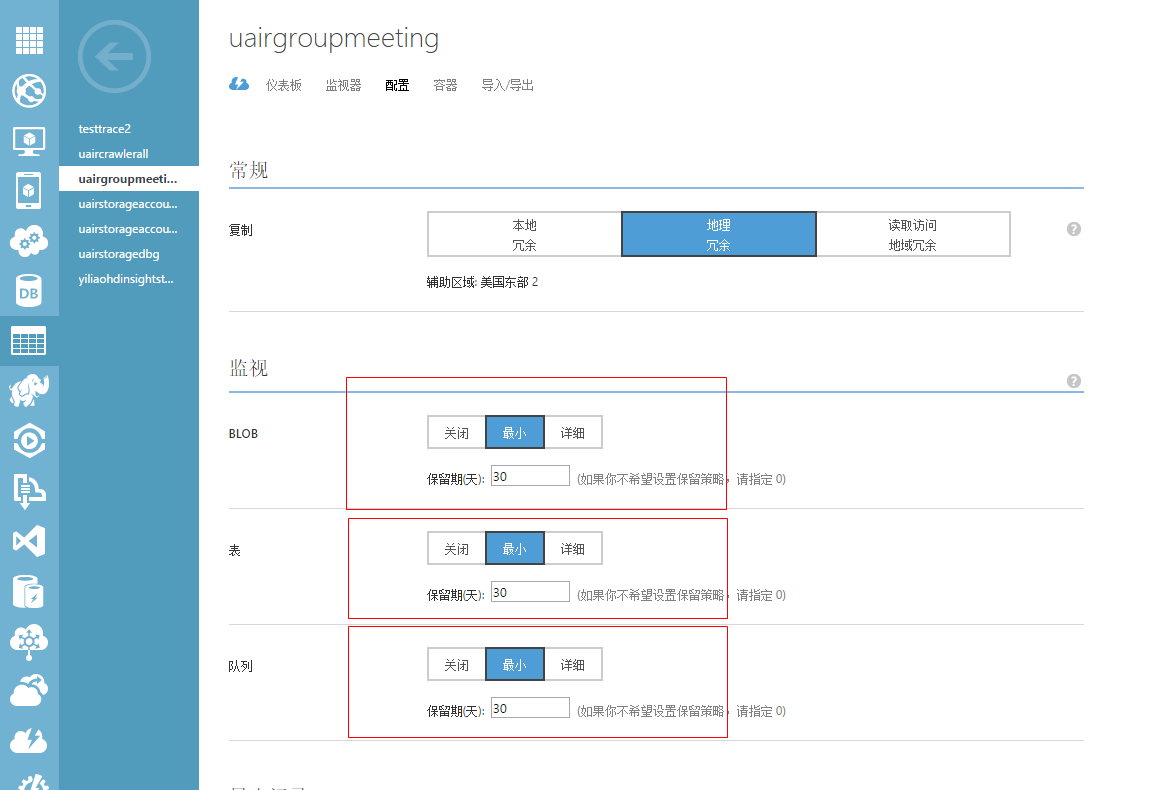Select the testtrace2 storage account
The width and height of the screenshot is (1158, 790).
coord(104,128)
